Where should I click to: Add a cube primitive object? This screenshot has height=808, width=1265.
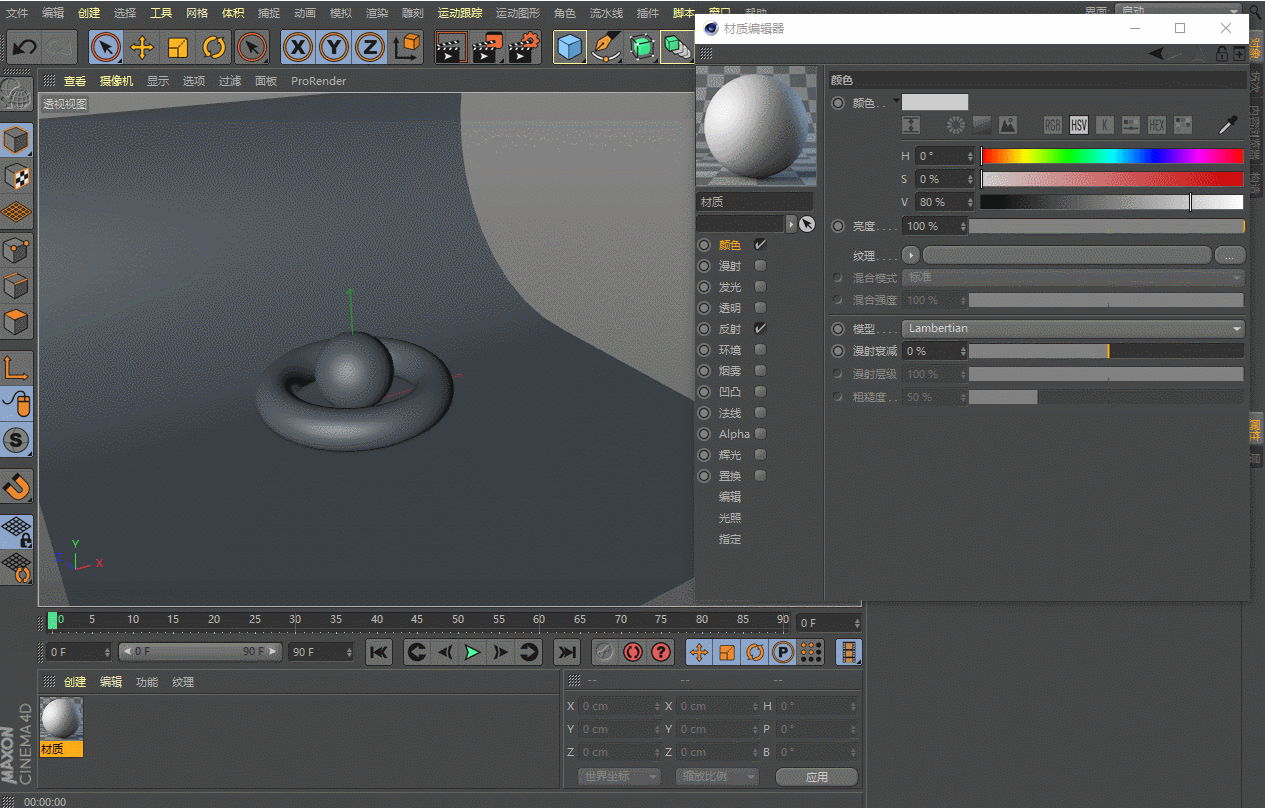tap(570, 47)
